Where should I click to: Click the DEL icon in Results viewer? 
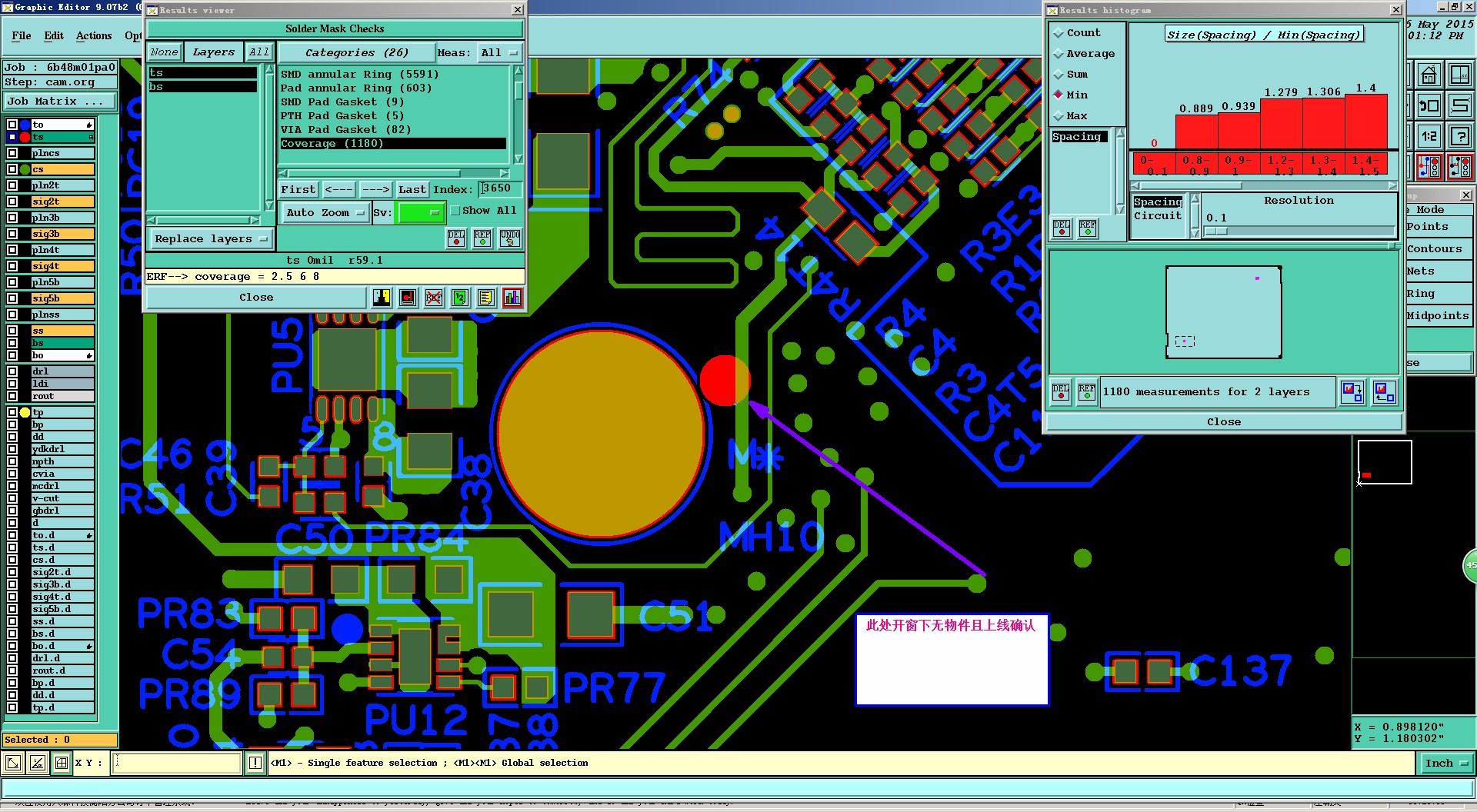(456, 238)
